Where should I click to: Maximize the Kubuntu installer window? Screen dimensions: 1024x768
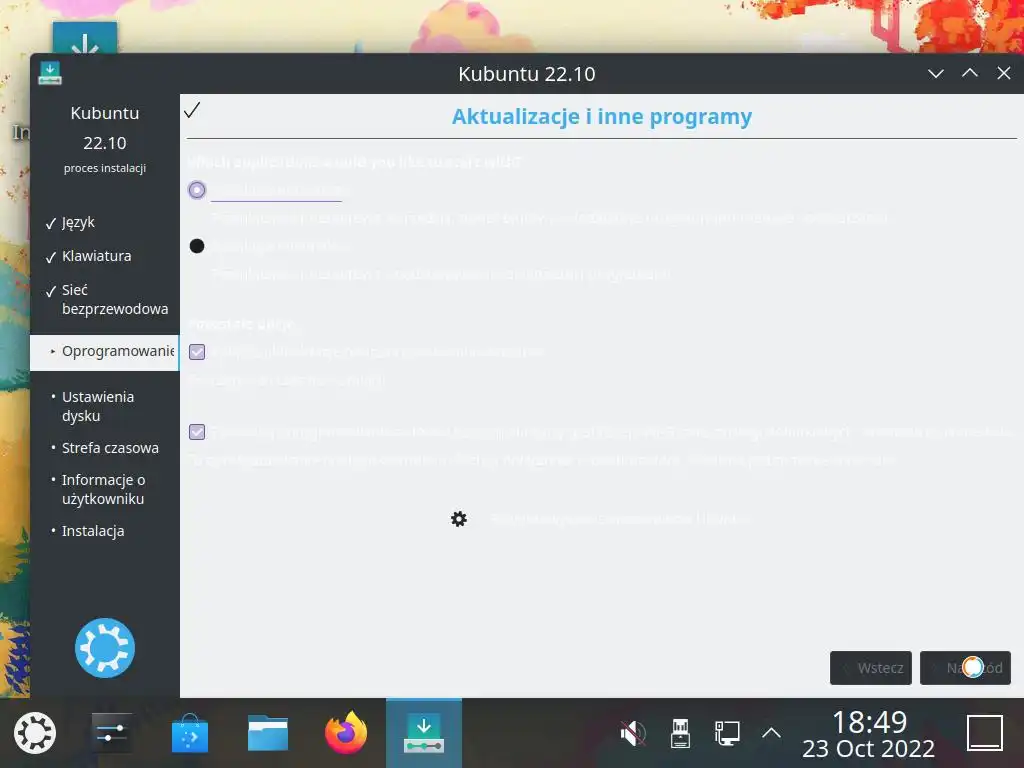[970, 73]
